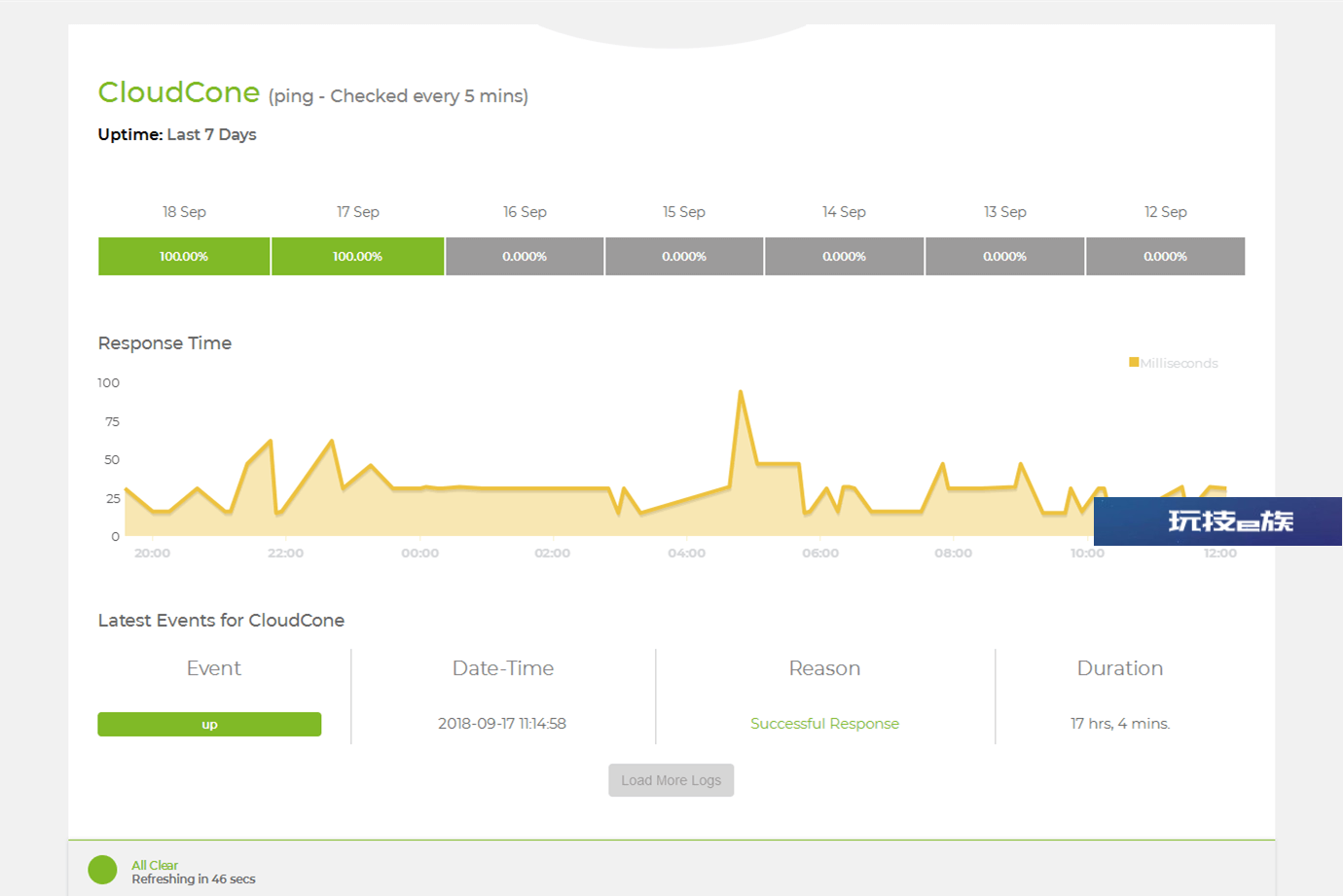The height and width of the screenshot is (896, 1343).
Task: Click the 22:00 chart axis label
Action: coord(285,553)
